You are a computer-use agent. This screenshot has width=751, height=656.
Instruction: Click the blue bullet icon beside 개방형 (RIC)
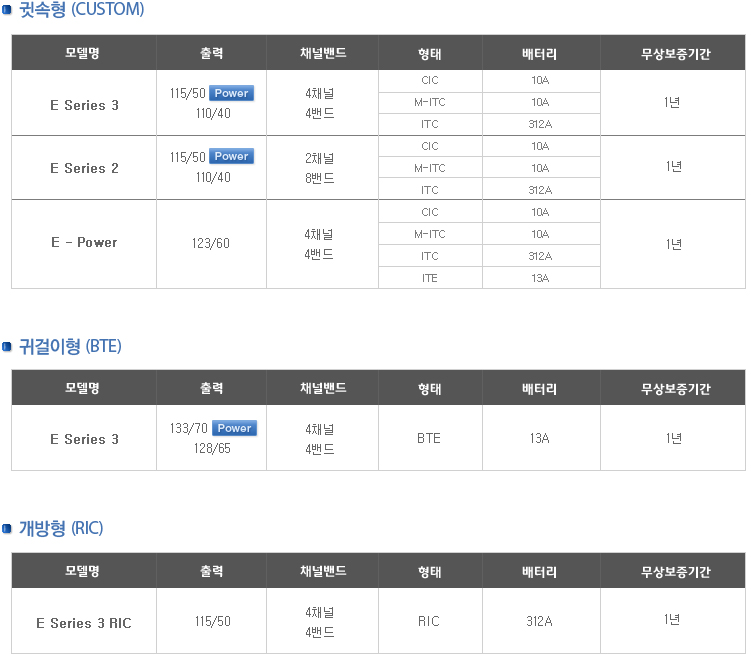(7, 528)
